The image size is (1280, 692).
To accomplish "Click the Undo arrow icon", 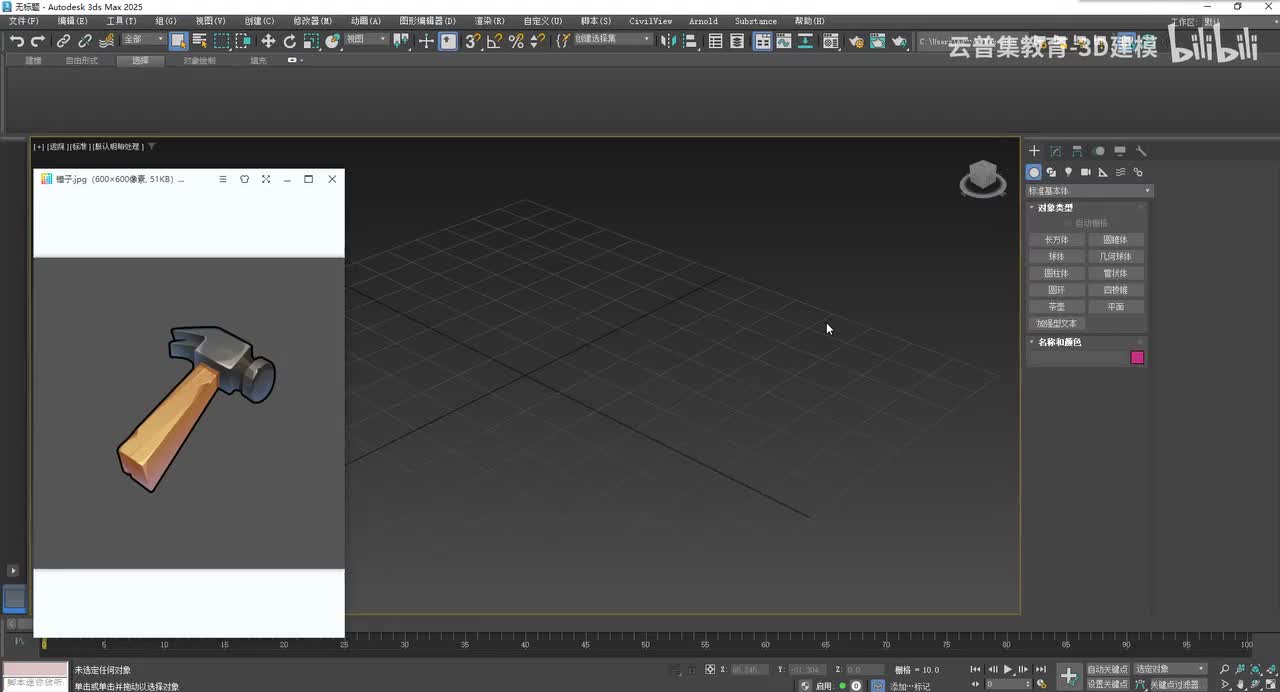I will [17, 41].
